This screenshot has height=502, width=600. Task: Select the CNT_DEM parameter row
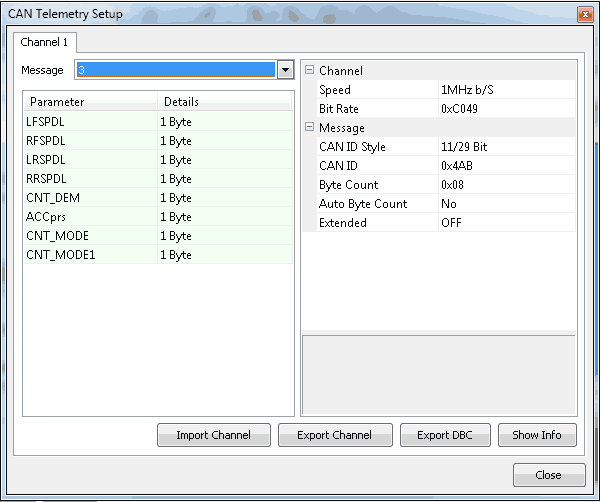pos(52,198)
